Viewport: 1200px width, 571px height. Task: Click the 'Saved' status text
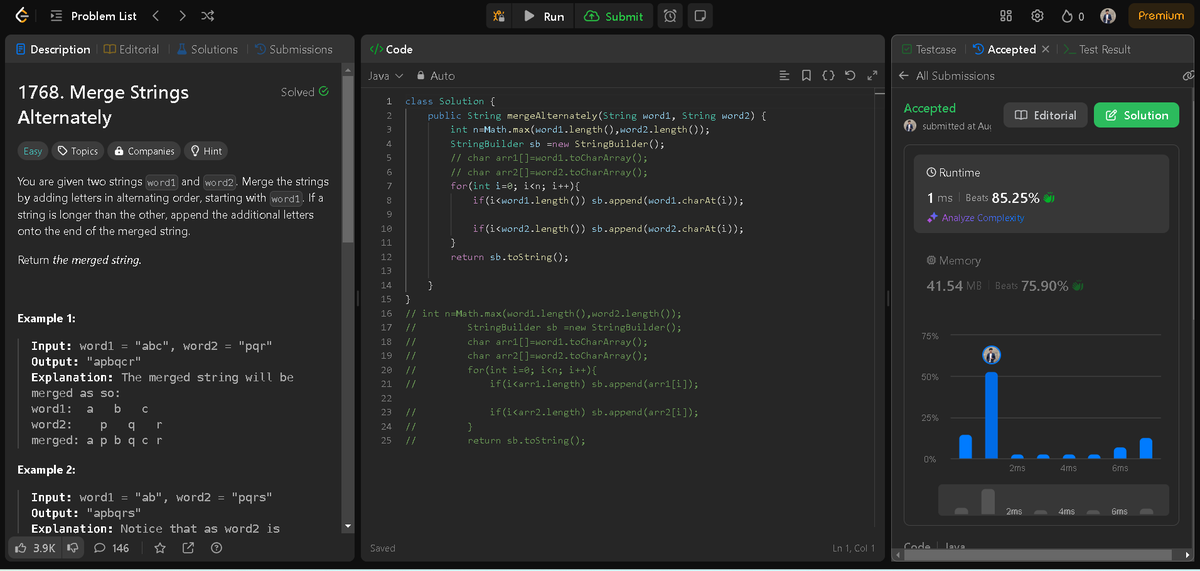click(383, 548)
